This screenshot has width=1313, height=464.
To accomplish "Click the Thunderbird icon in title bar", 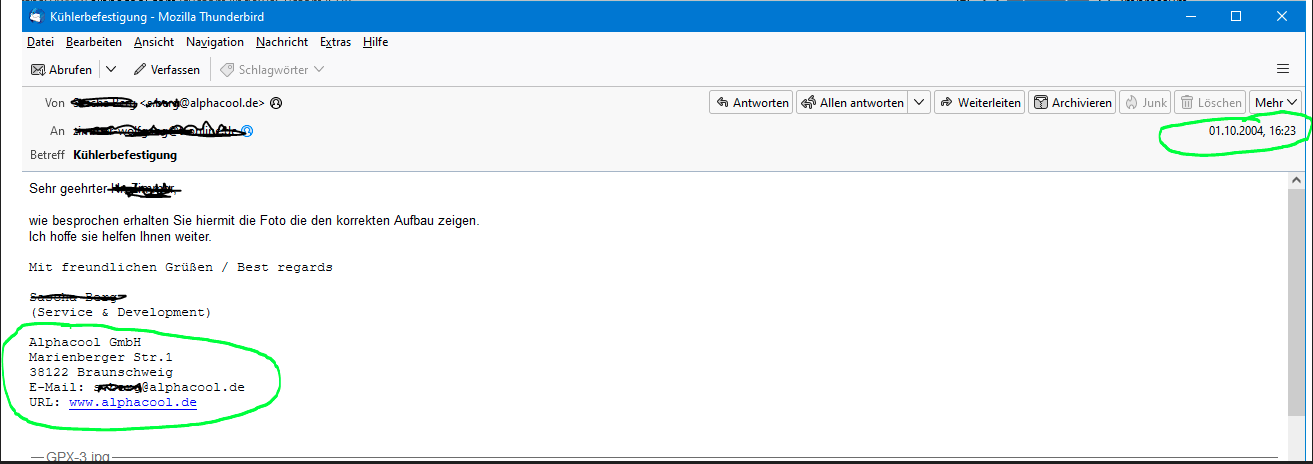I will (37, 15).
